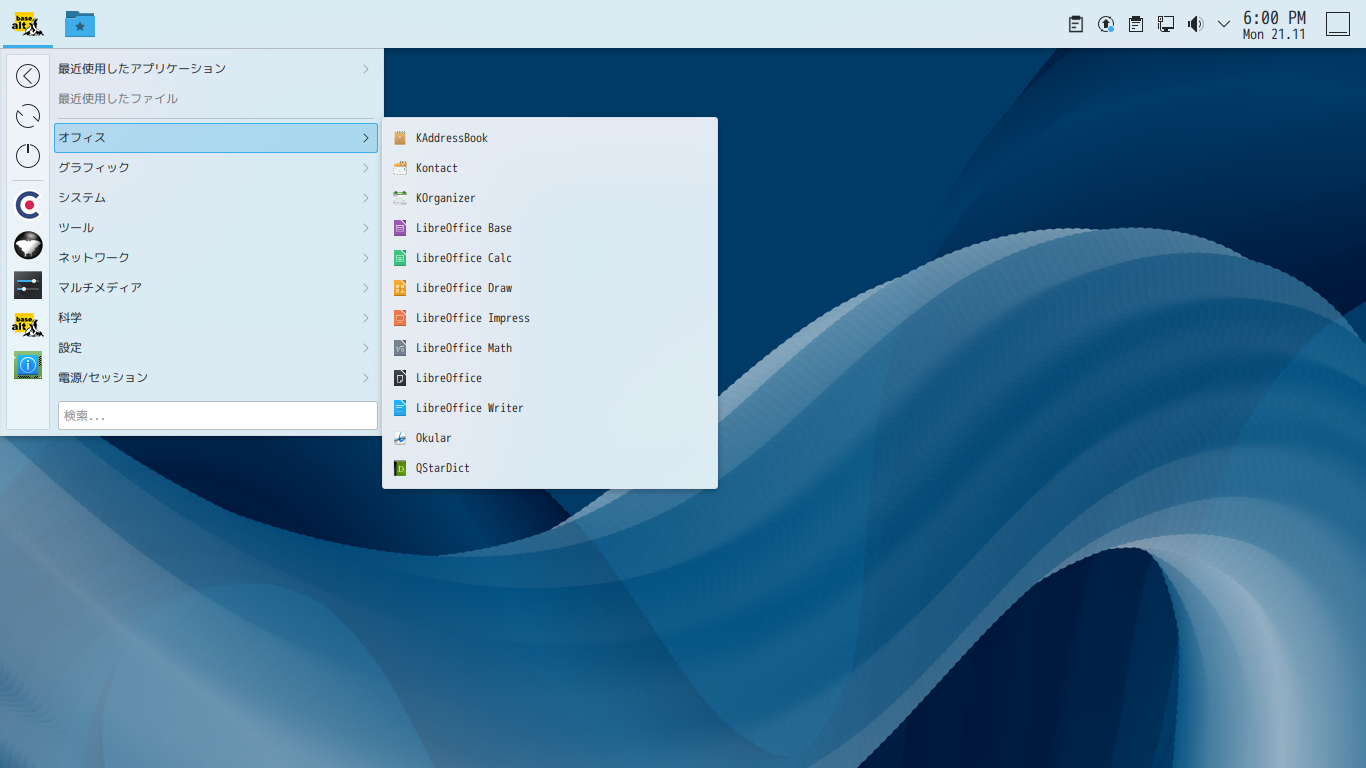Open the 6:00 PM clock calendar

click(x=1274, y=25)
